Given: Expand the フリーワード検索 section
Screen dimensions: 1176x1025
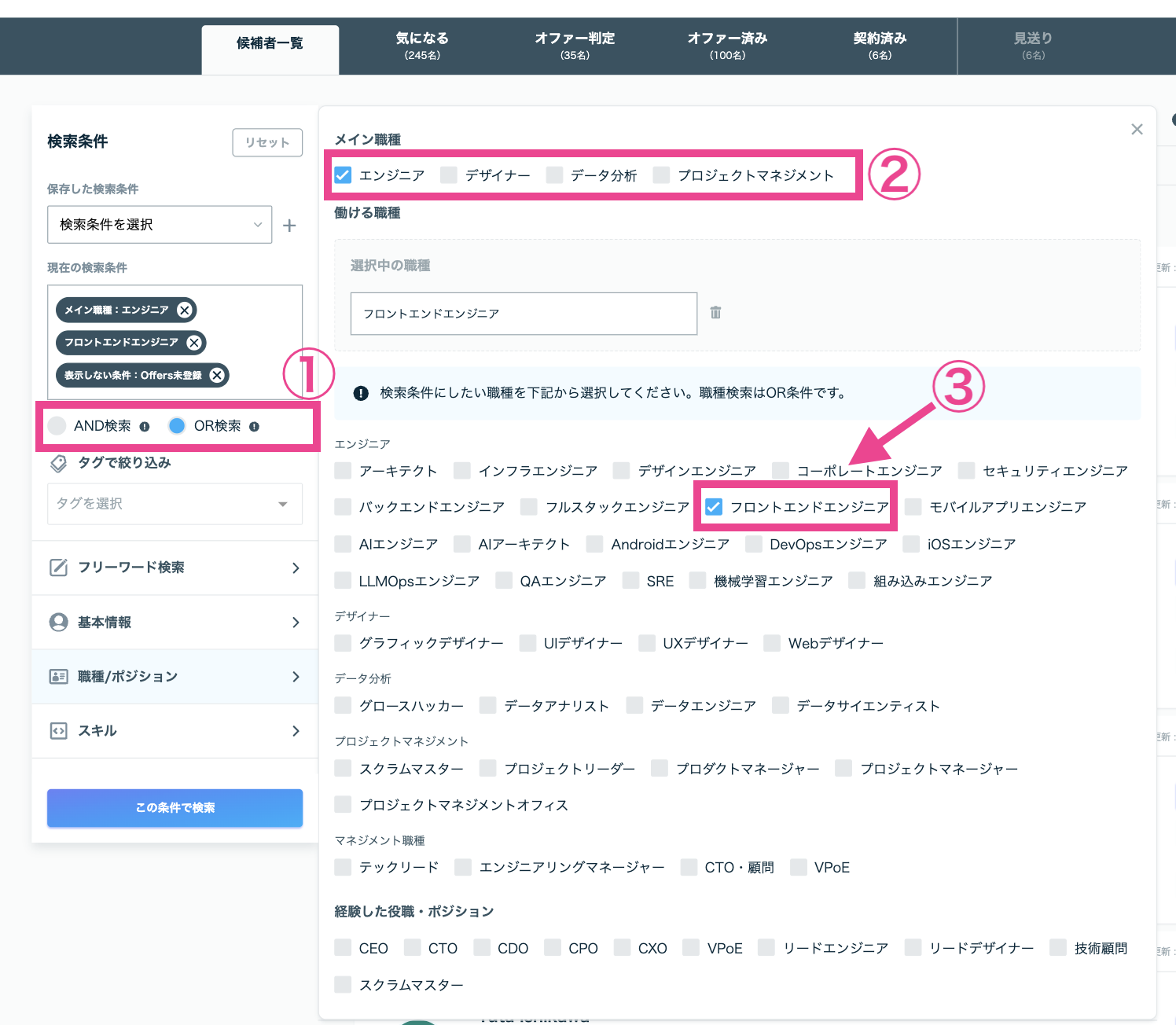Looking at the screenshot, I should pos(175,568).
